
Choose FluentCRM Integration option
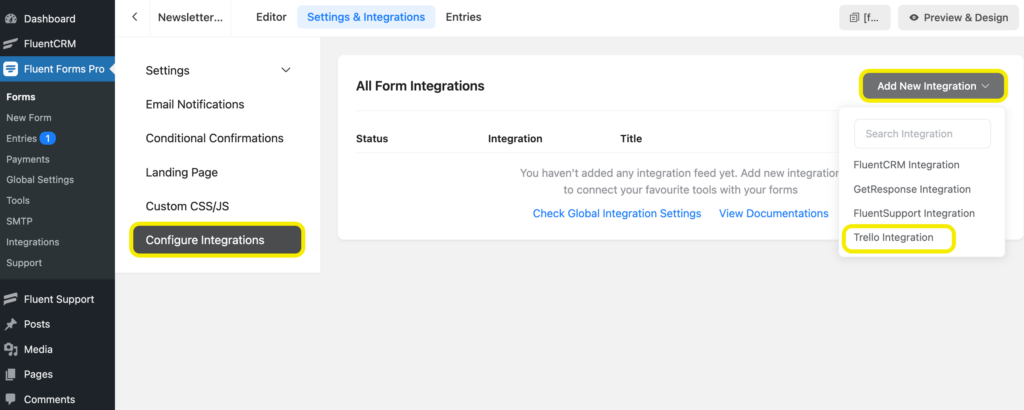click(x=906, y=165)
